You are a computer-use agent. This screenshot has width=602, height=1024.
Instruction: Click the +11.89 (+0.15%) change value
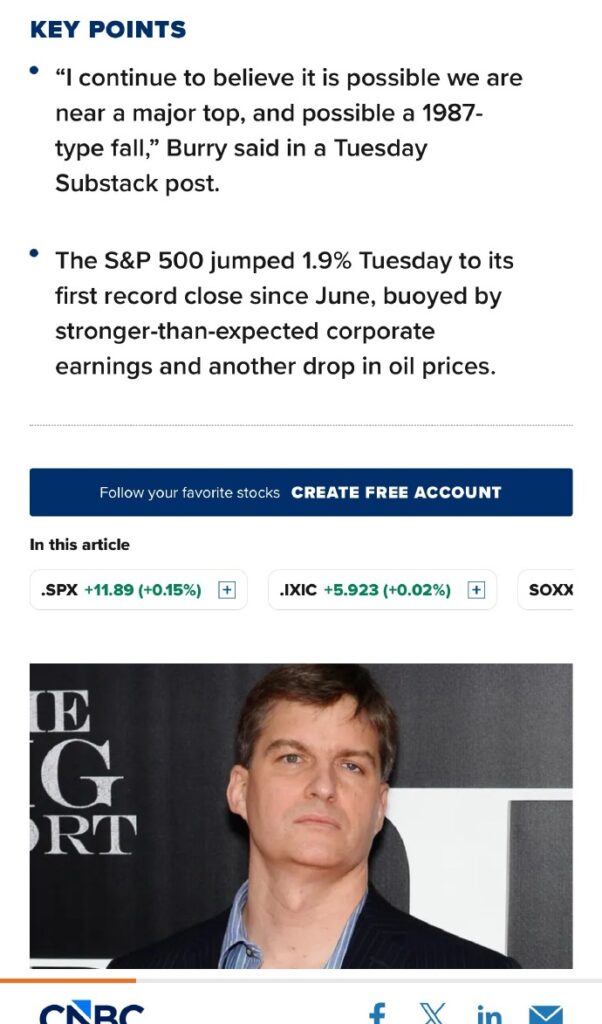click(x=143, y=590)
